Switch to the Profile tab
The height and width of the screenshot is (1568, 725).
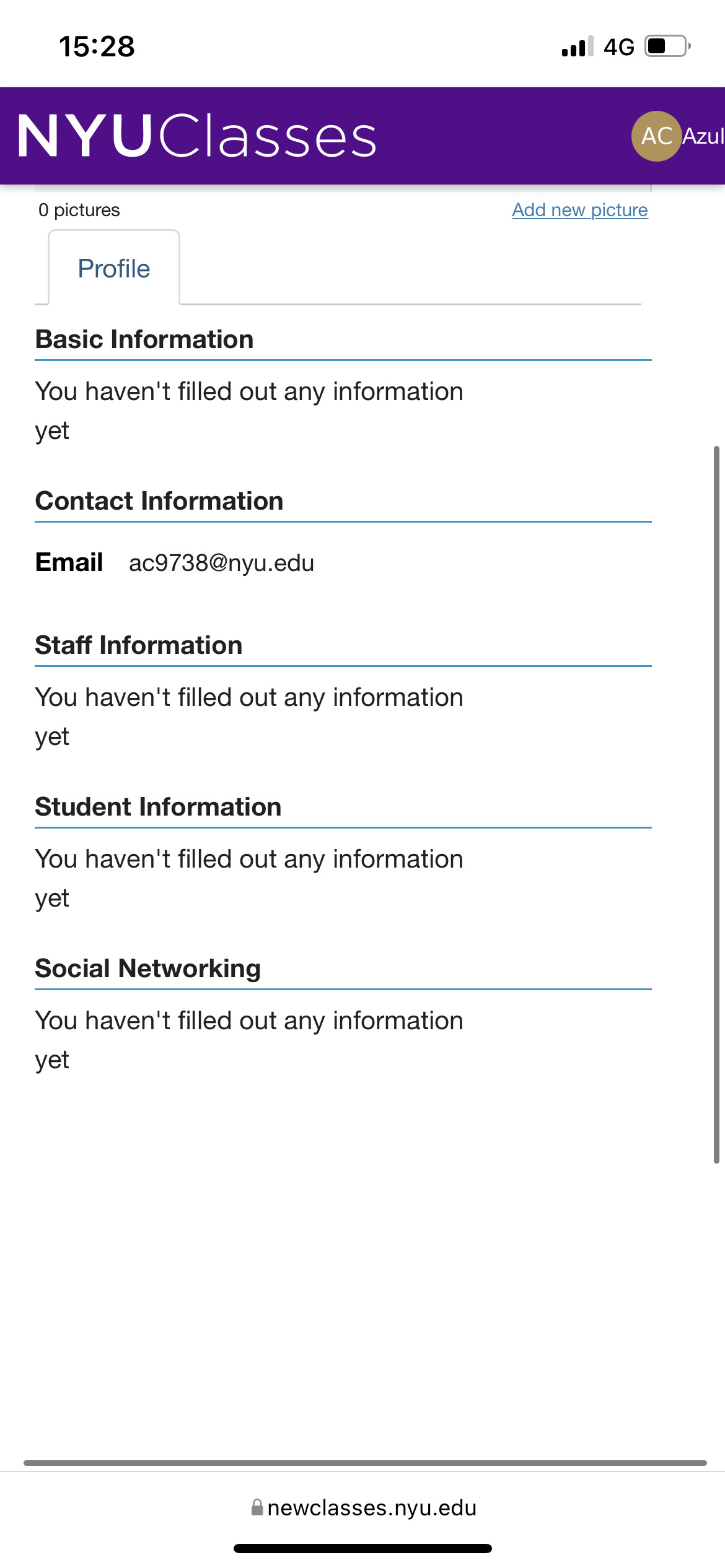click(114, 269)
